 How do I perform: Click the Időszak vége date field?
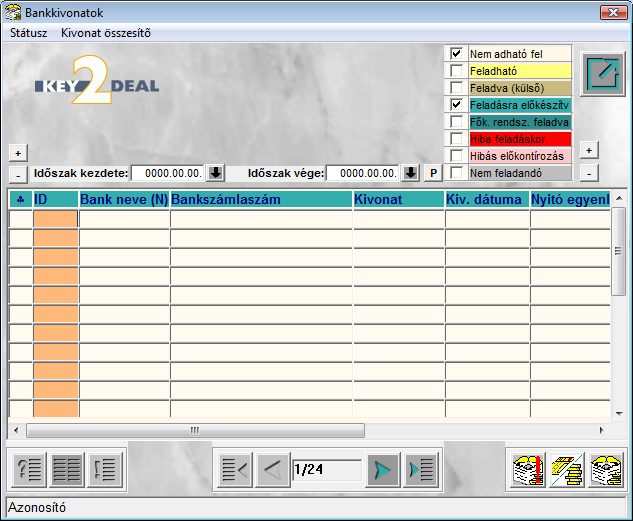(363, 173)
